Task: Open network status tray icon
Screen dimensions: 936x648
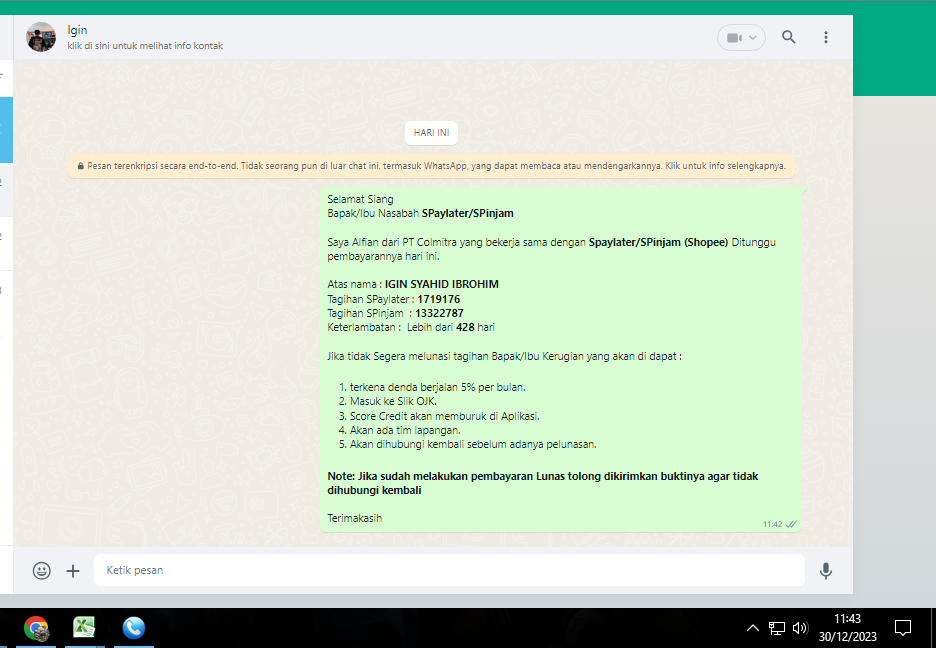Action: [x=777, y=628]
